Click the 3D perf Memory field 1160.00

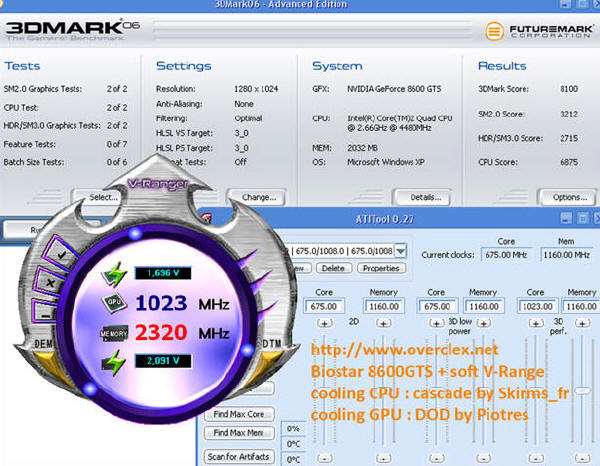(x=580, y=306)
